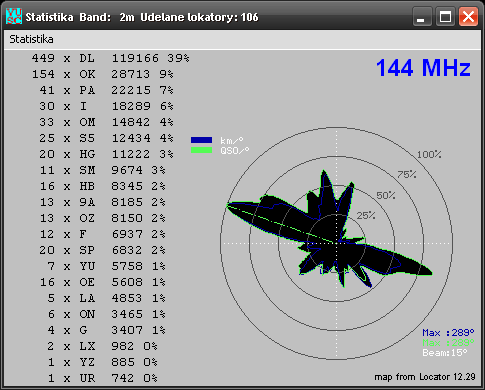Screen dimensions: 485x390
Task: Click the map from Locator 12.29 text
Action: click(425, 377)
